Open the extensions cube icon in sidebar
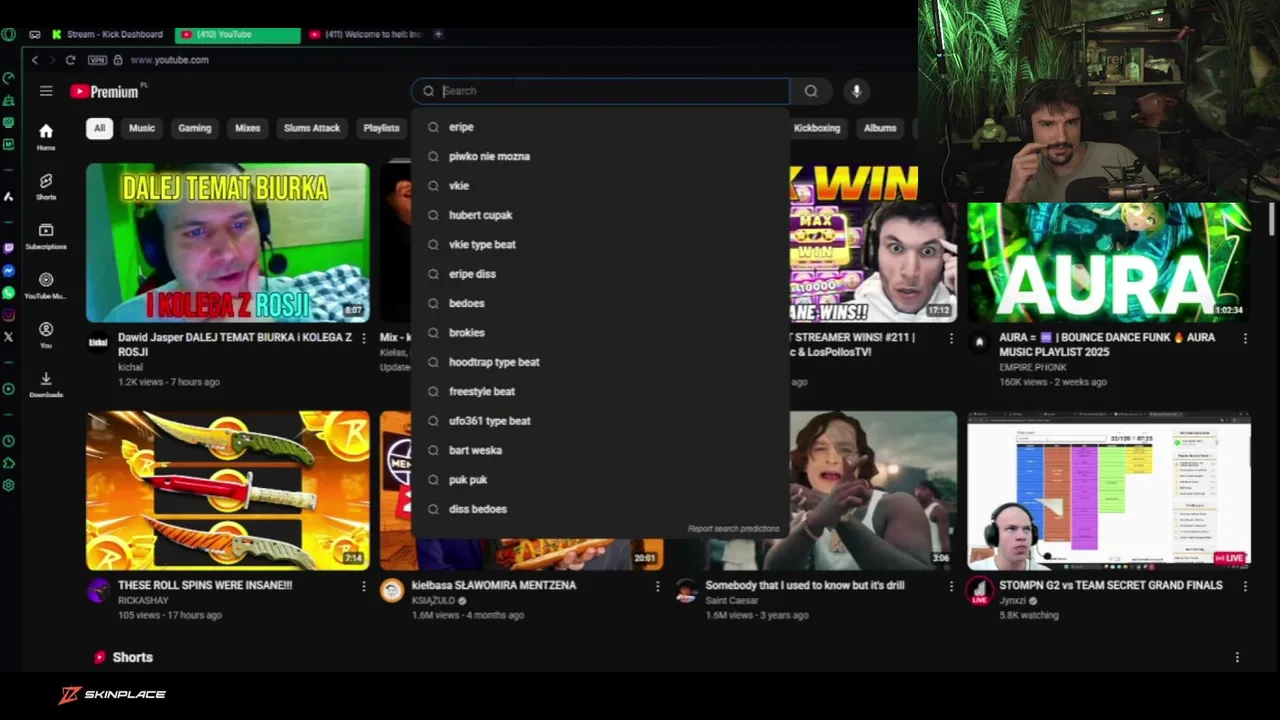Screen dimensions: 1280x720 click(x=9, y=463)
